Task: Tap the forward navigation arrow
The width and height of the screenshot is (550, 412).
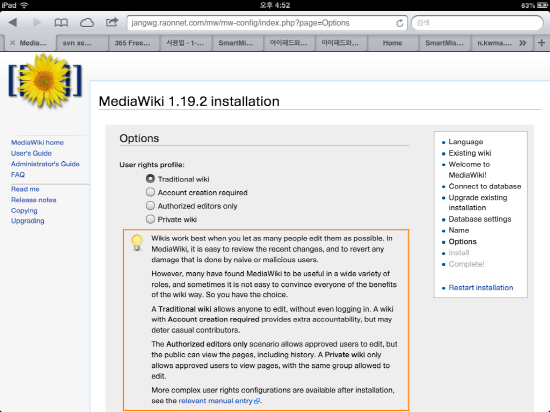Action: tap(37, 23)
